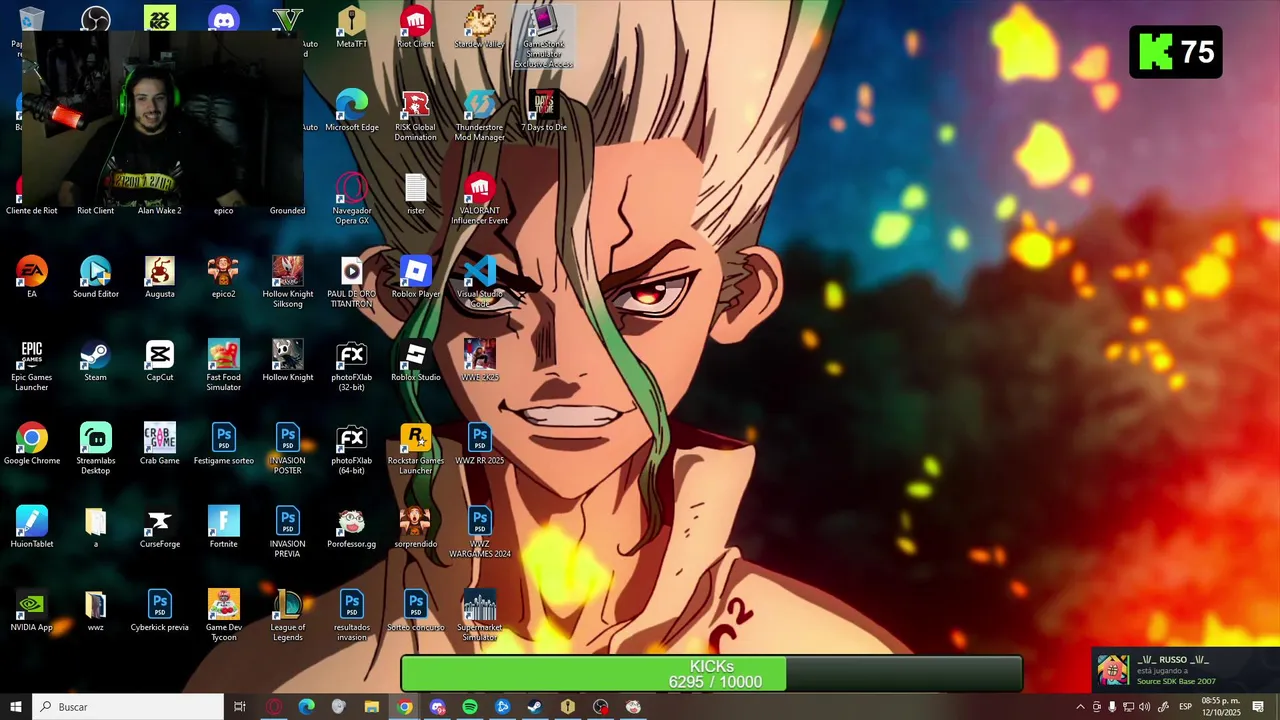The height and width of the screenshot is (720, 1280).
Task: Open the Windows Start menu
Action: click(16, 707)
